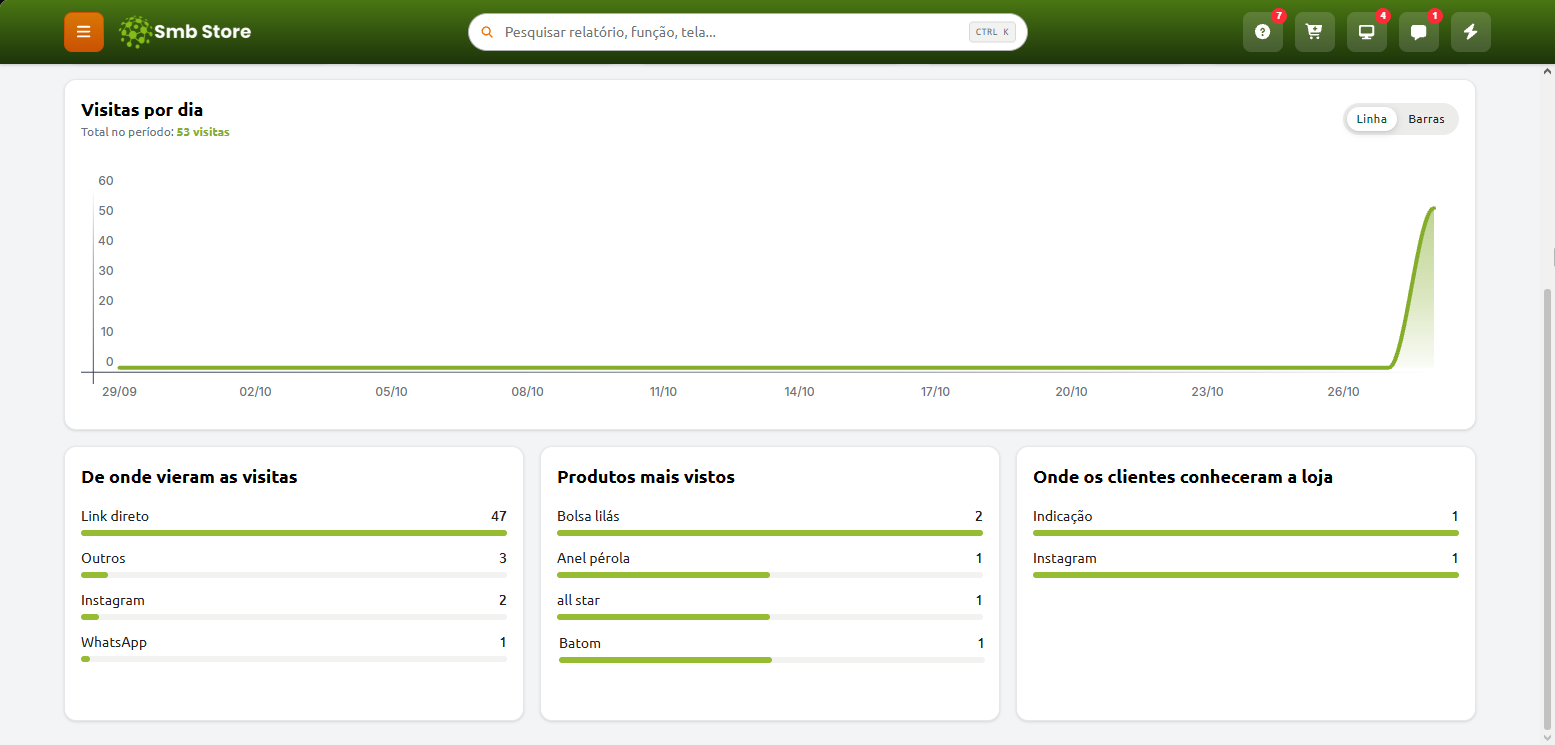Click the scrollbar up arrow

(1549, 73)
